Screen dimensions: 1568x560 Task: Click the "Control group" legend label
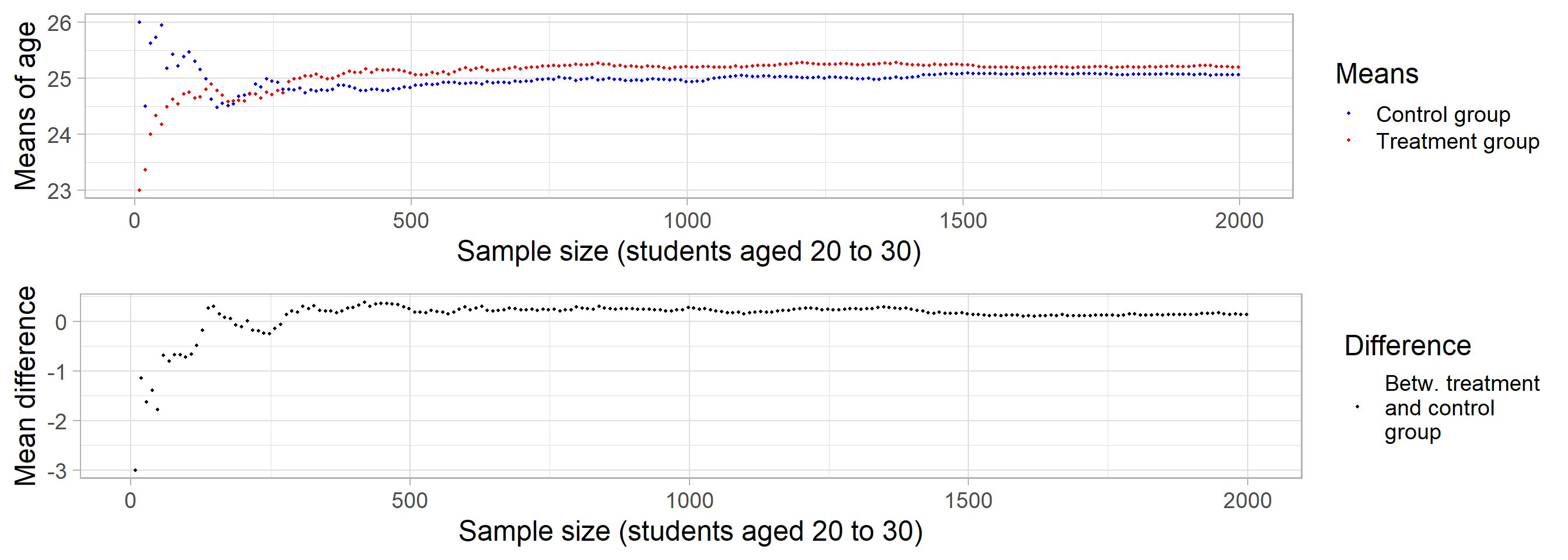tap(1443, 114)
